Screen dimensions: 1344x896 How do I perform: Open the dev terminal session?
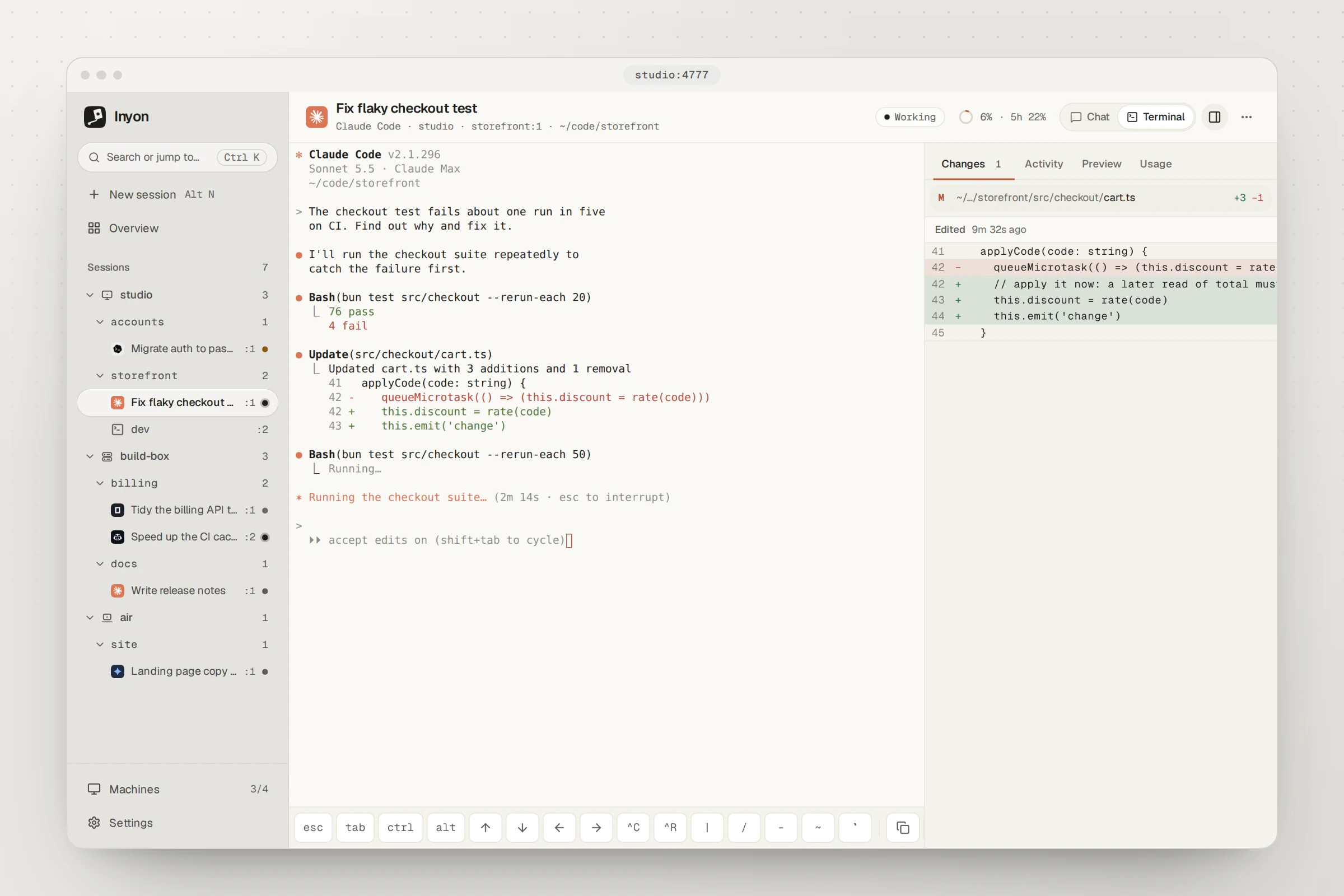click(177, 429)
